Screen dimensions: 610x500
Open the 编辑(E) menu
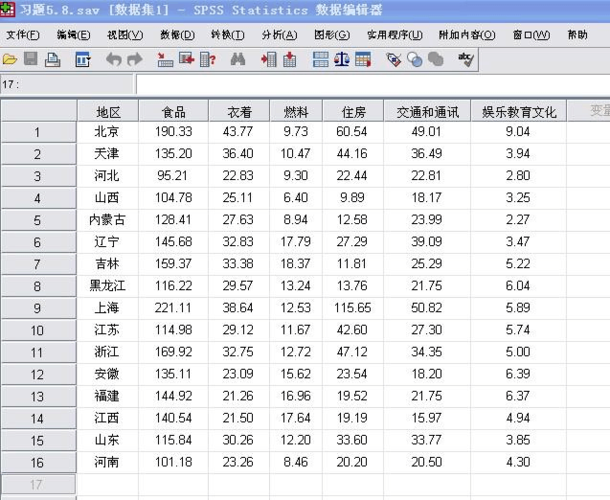point(74,35)
